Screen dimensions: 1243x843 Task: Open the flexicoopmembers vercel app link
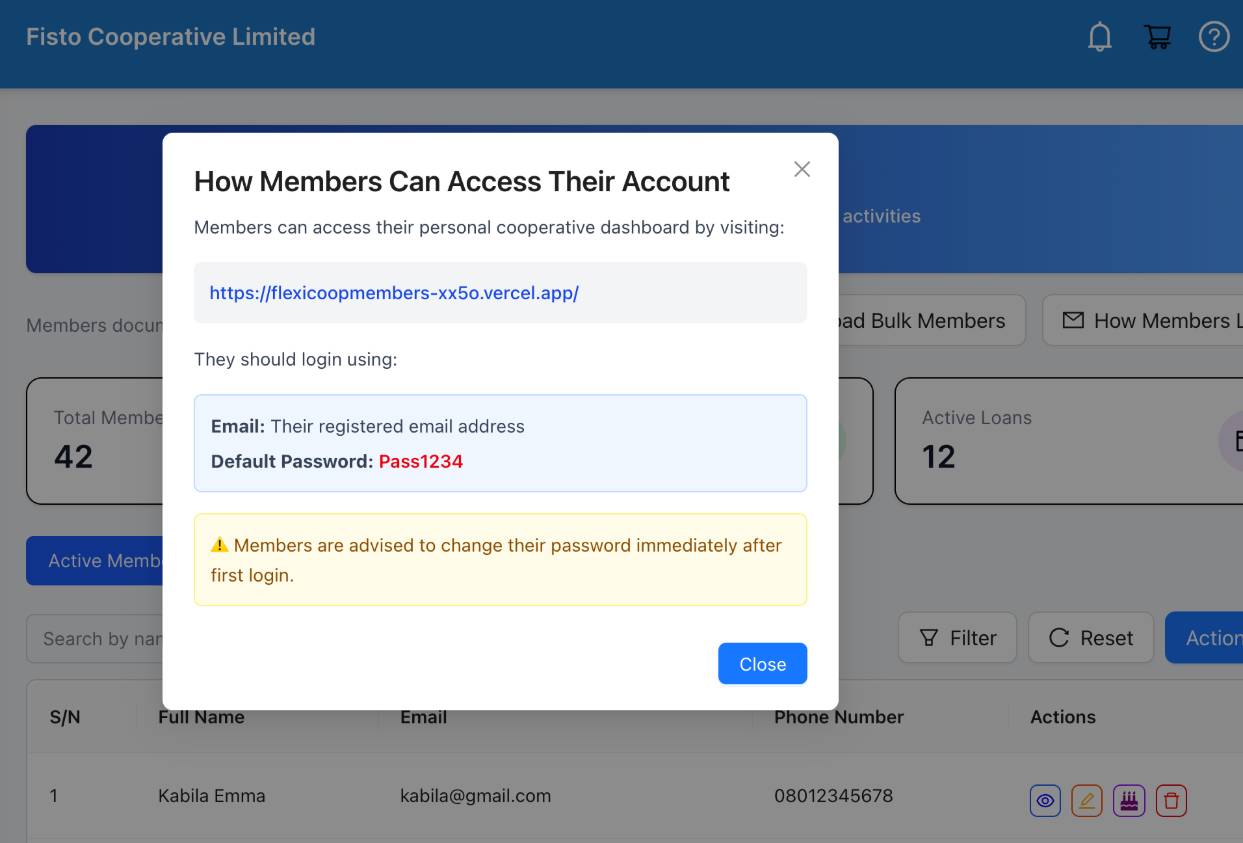pyautogui.click(x=394, y=293)
